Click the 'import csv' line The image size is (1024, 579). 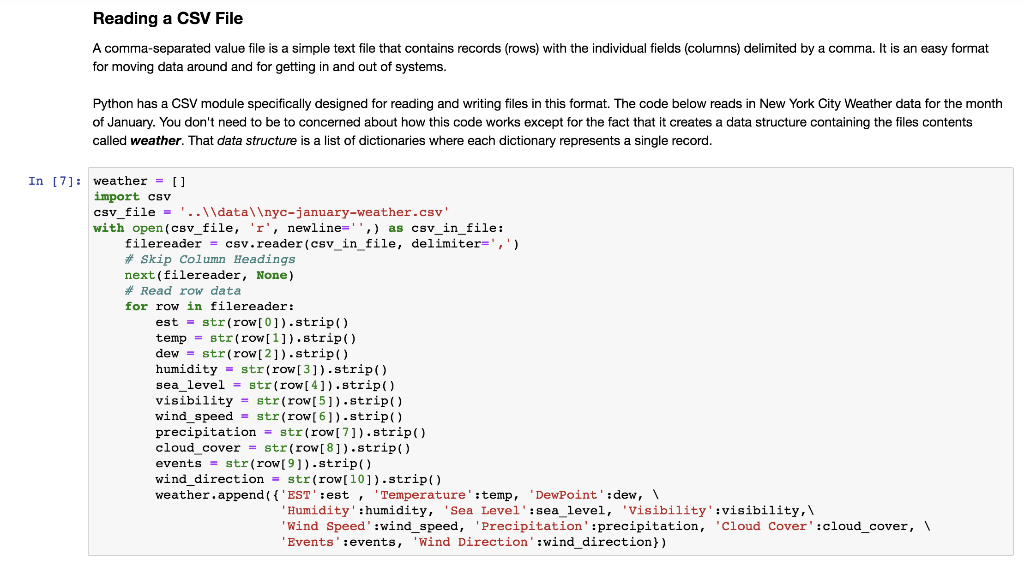[132, 196]
